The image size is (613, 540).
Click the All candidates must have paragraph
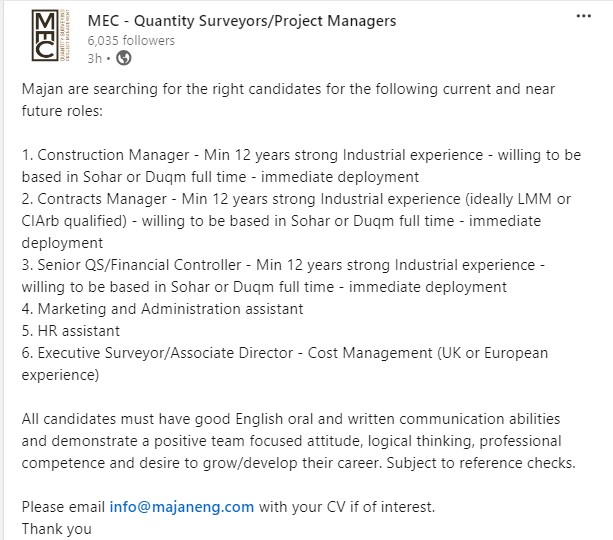[298, 441]
